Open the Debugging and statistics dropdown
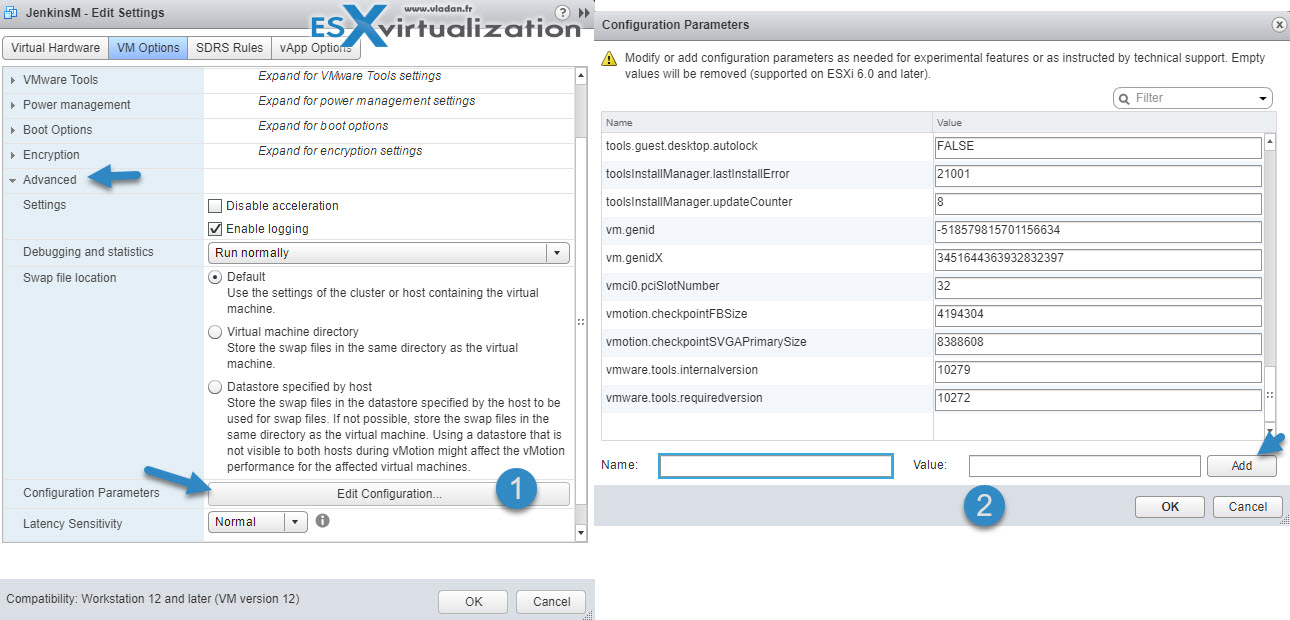 [x=558, y=253]
